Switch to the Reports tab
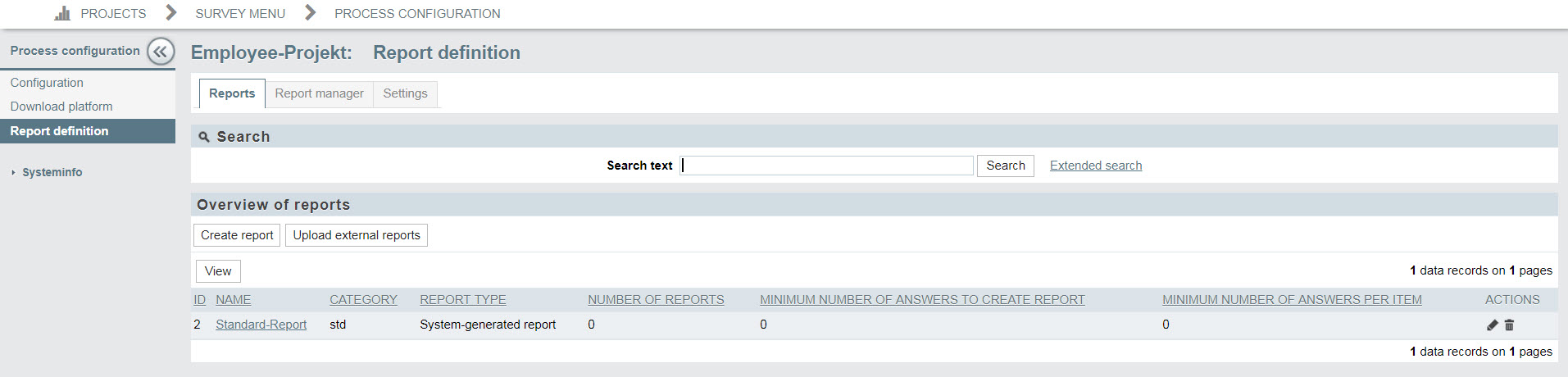 [232, 93]
